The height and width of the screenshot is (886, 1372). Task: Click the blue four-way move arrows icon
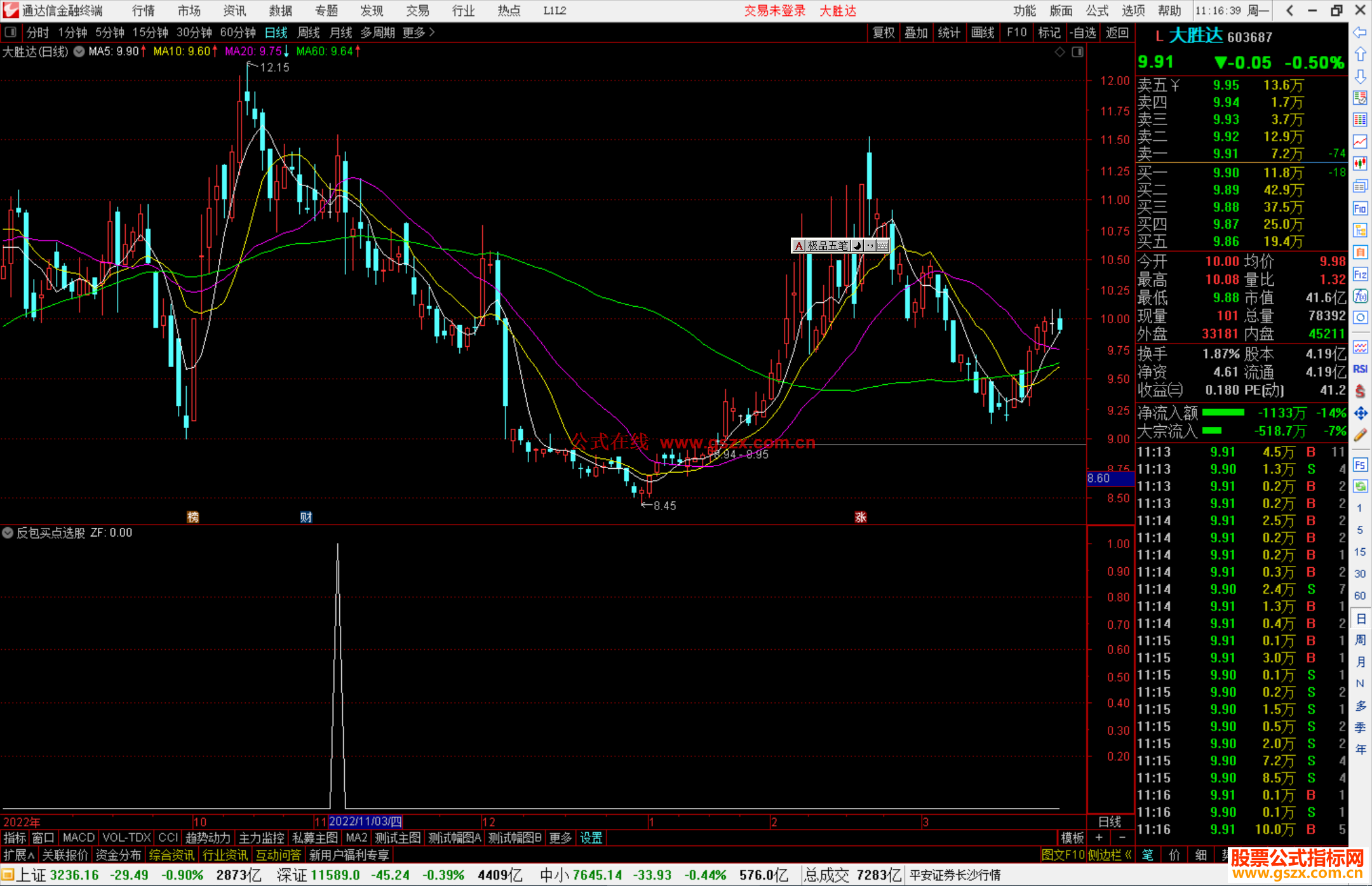click(1359, 413)
